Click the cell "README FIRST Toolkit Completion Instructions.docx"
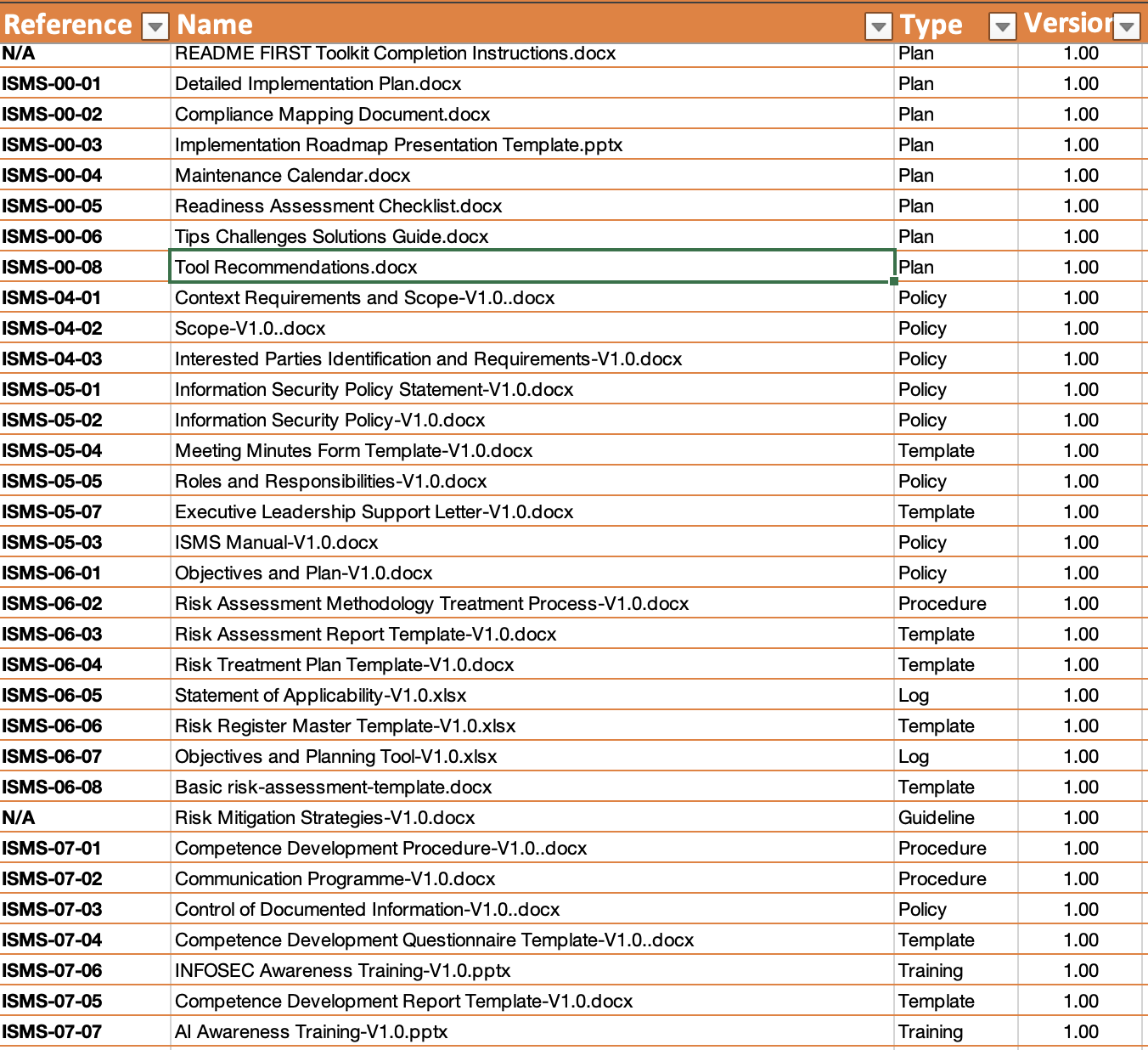1148x1050 pixels. click(532, 53)
